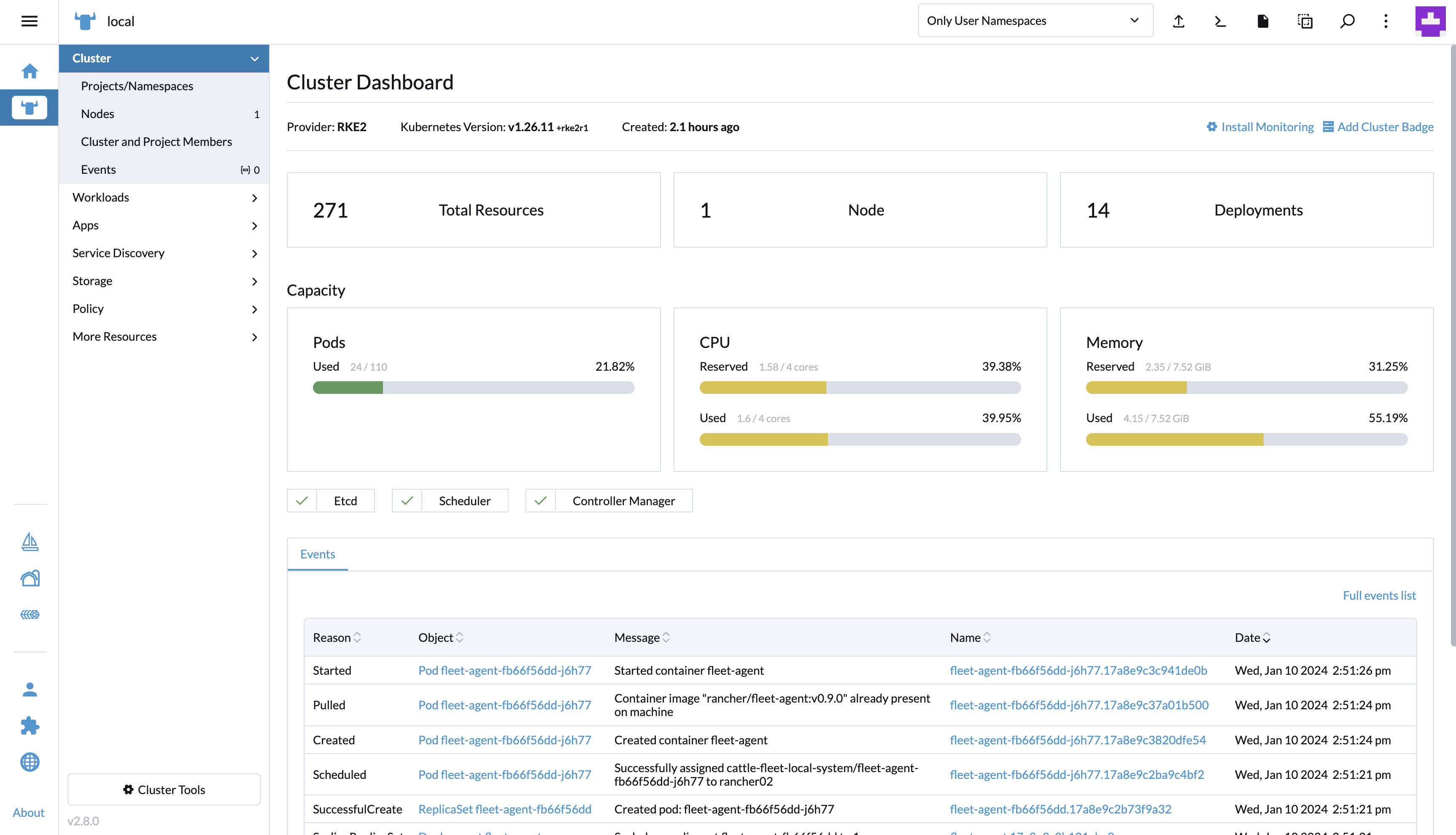
Task: Expand the Policy section
Action: (x=164, y=309)
